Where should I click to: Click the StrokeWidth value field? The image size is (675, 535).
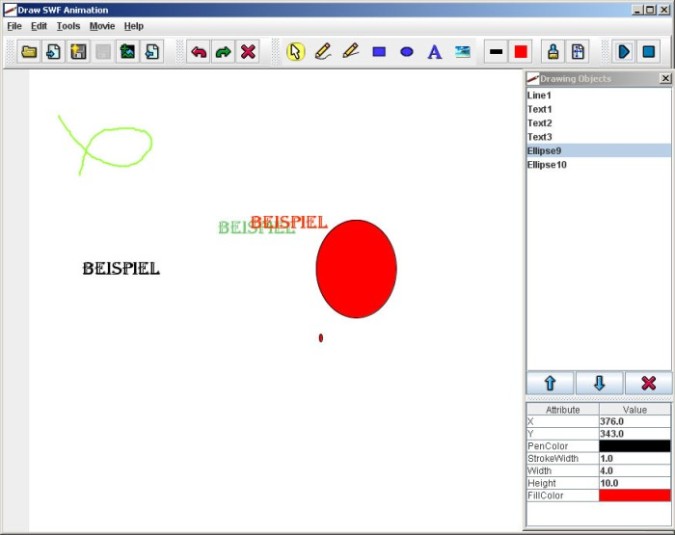pyautogui.click(x=635, y=458)
